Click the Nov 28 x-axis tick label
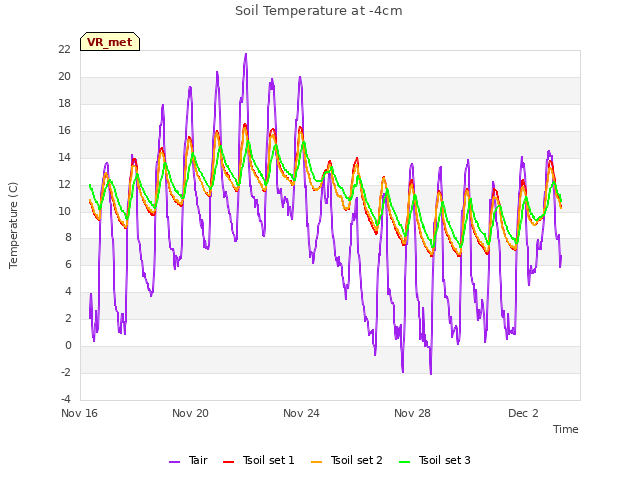 [x=412, y=413]
